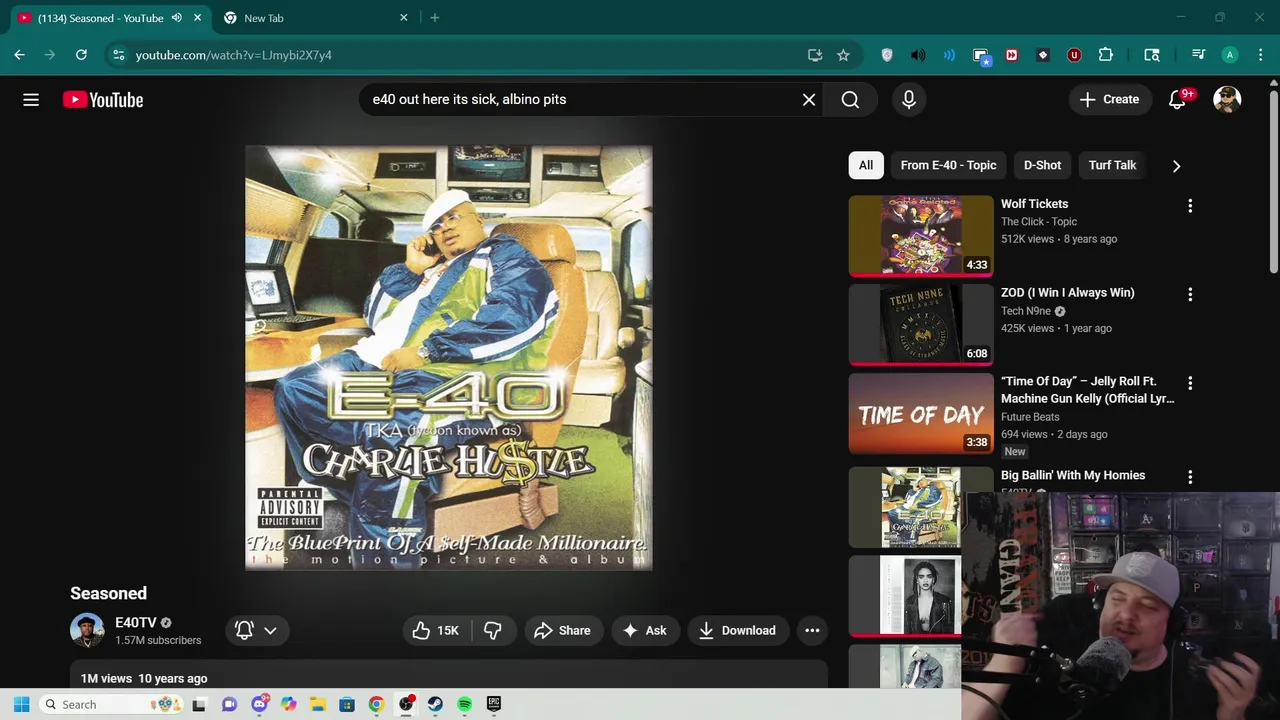
Task: Download the Seasoned video
Action: point(737,630)
